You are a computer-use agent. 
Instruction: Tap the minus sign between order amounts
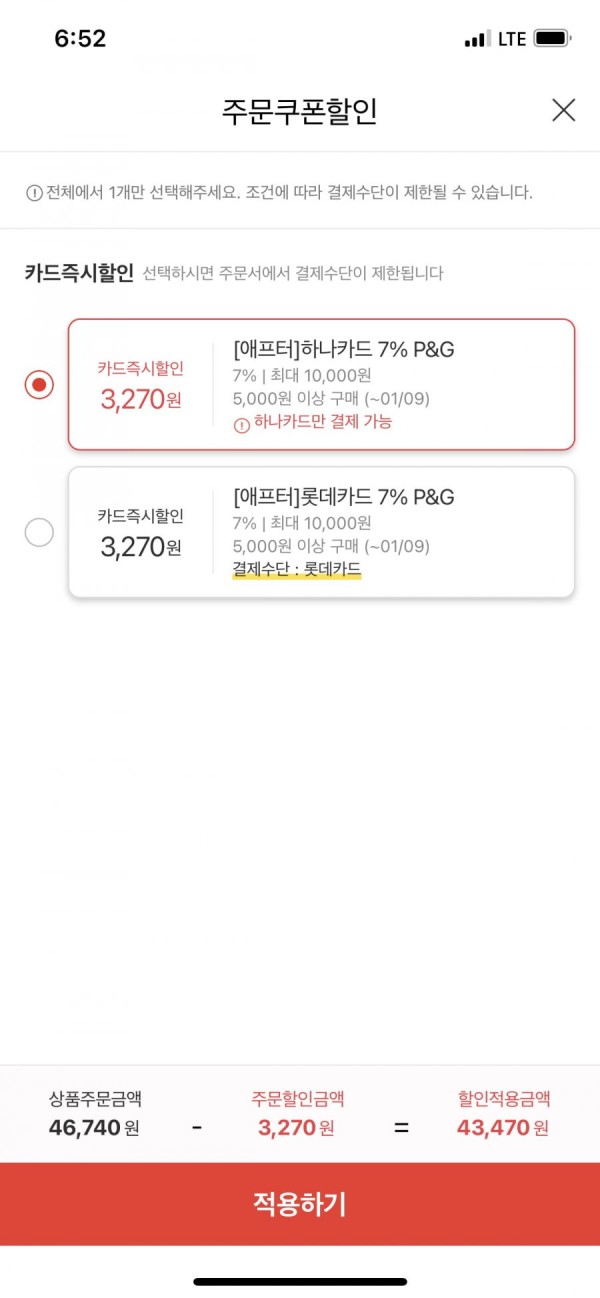click(196, 1128)
